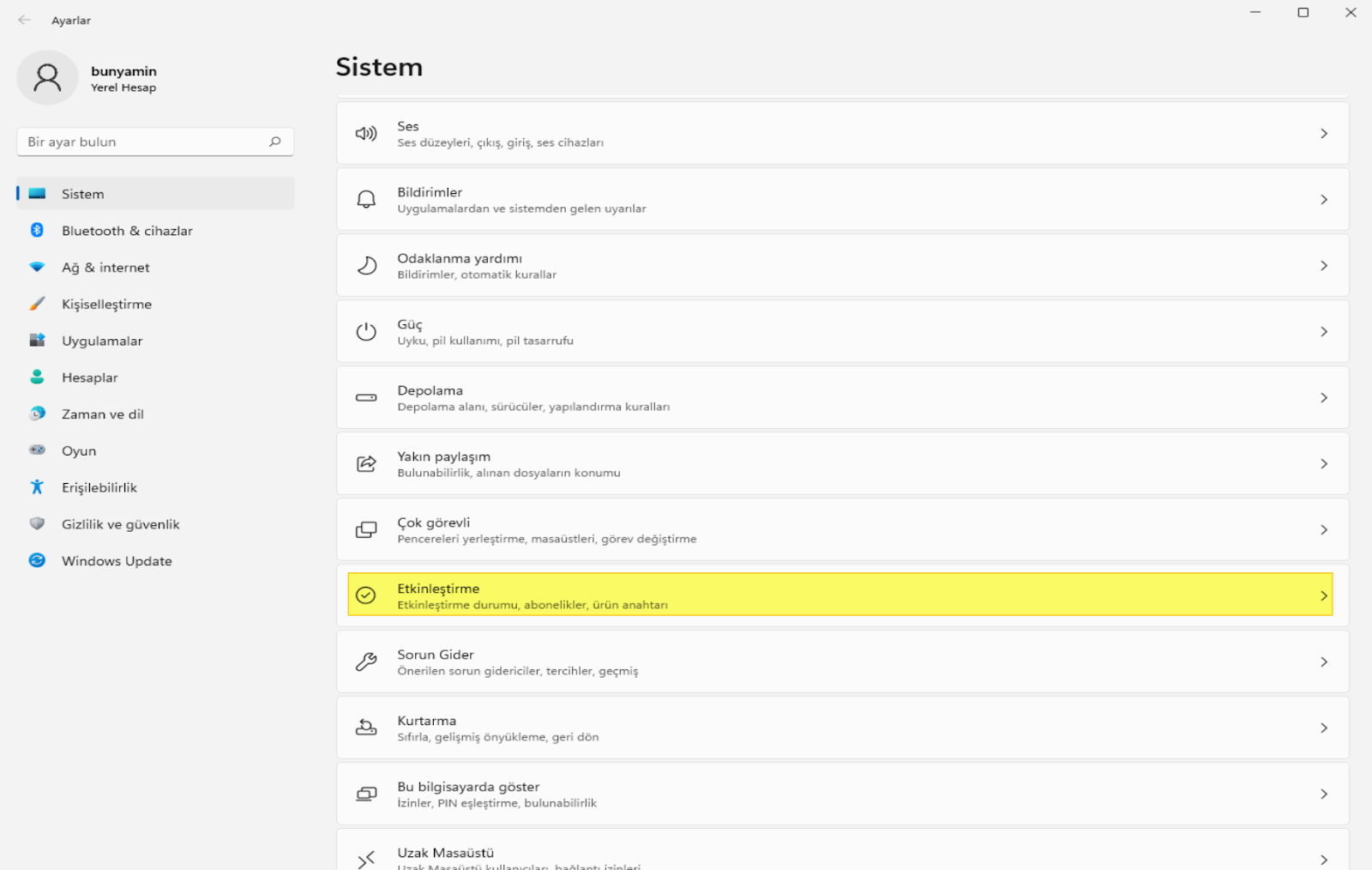Open Windows Update section
The width and height of the screenshot is (1372, 870).
pos(155,561)
